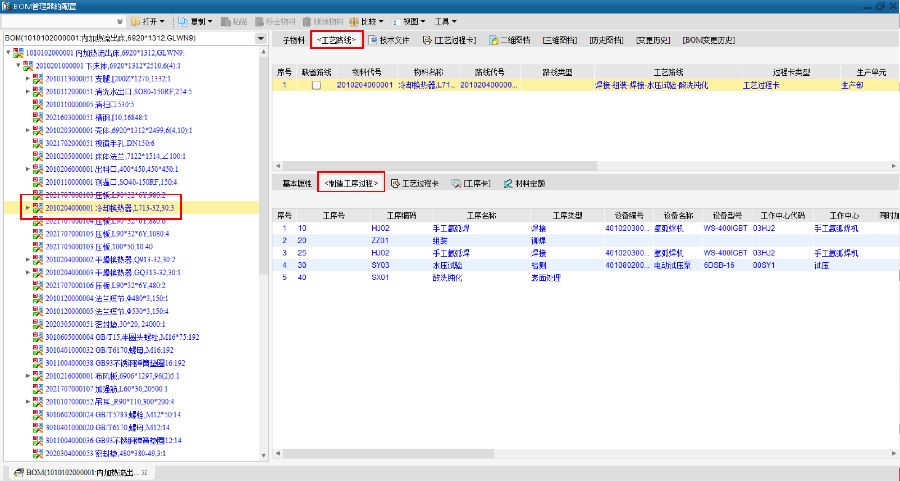Switch to the 子物料 tab

coord(291,40)
